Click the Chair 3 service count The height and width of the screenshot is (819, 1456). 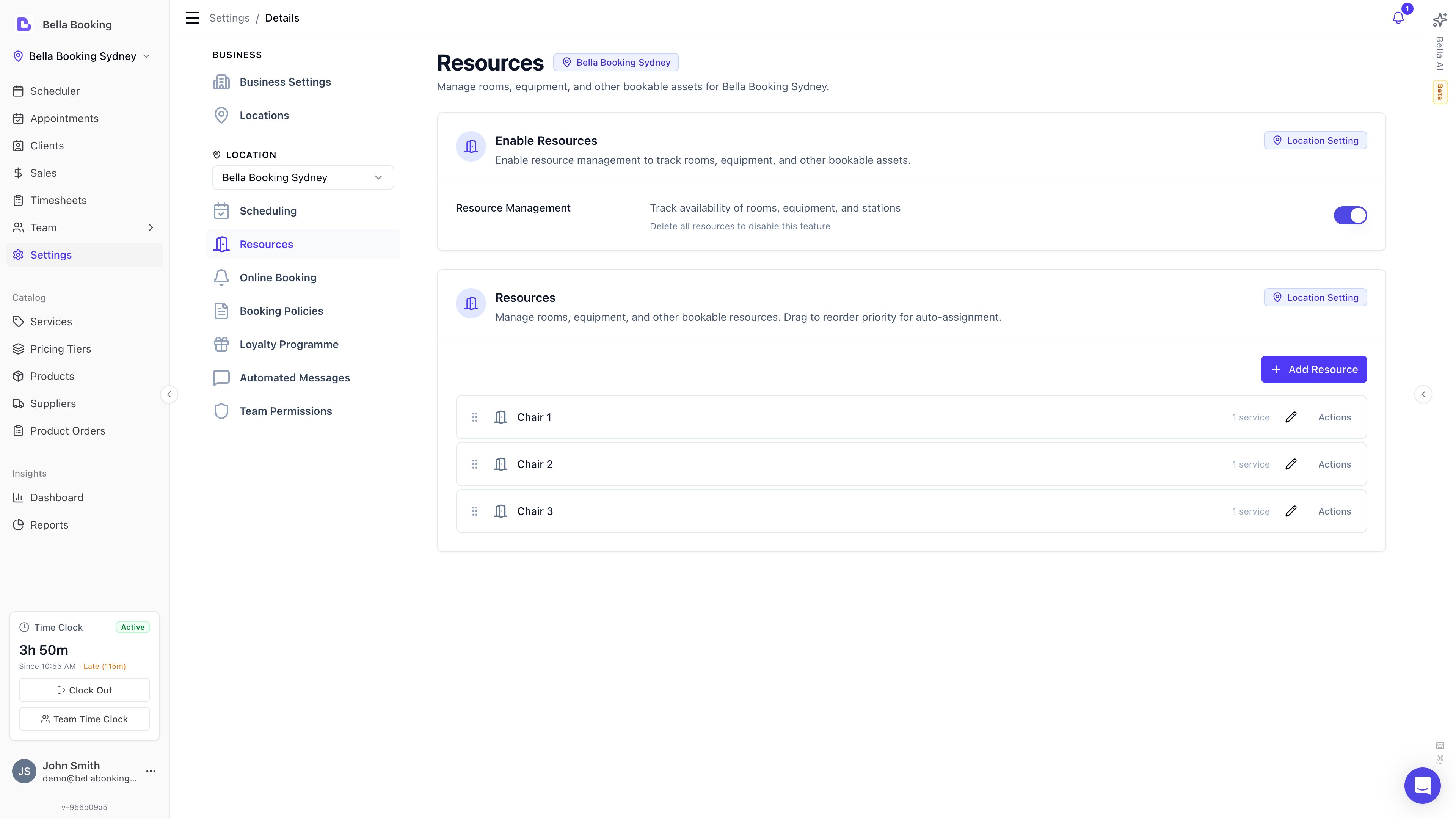[x=1251, y=511]
